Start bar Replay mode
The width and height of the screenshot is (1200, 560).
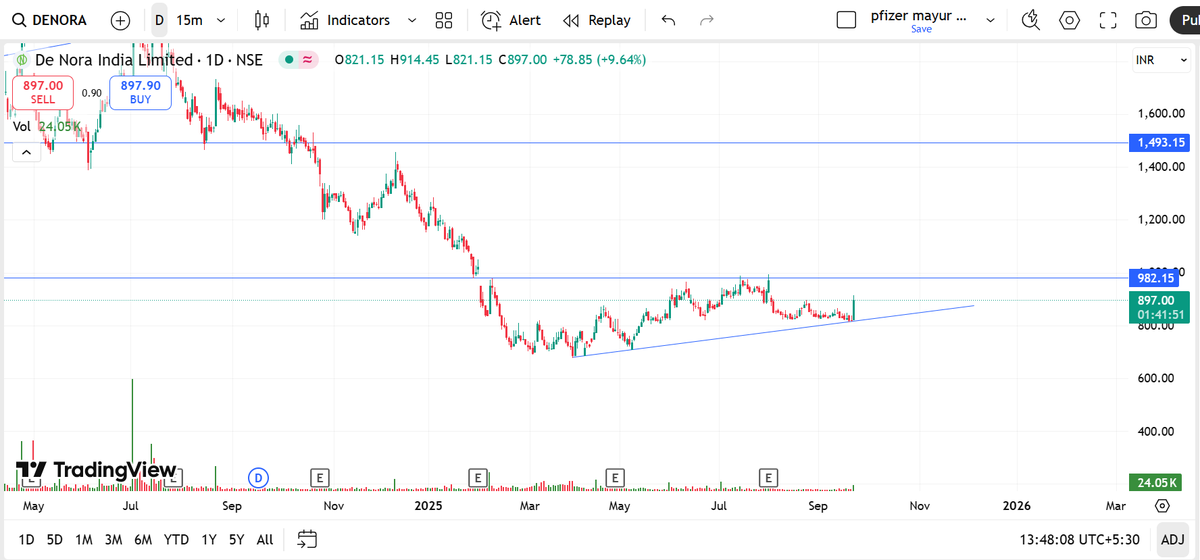tap(597, 20)
